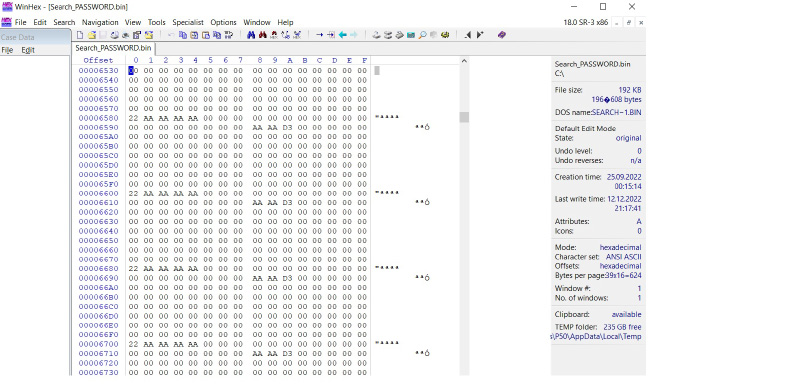Click the Modify Data toolbar icon
The width and height of the screenshot is (800, 389).
tap(229, 35)
